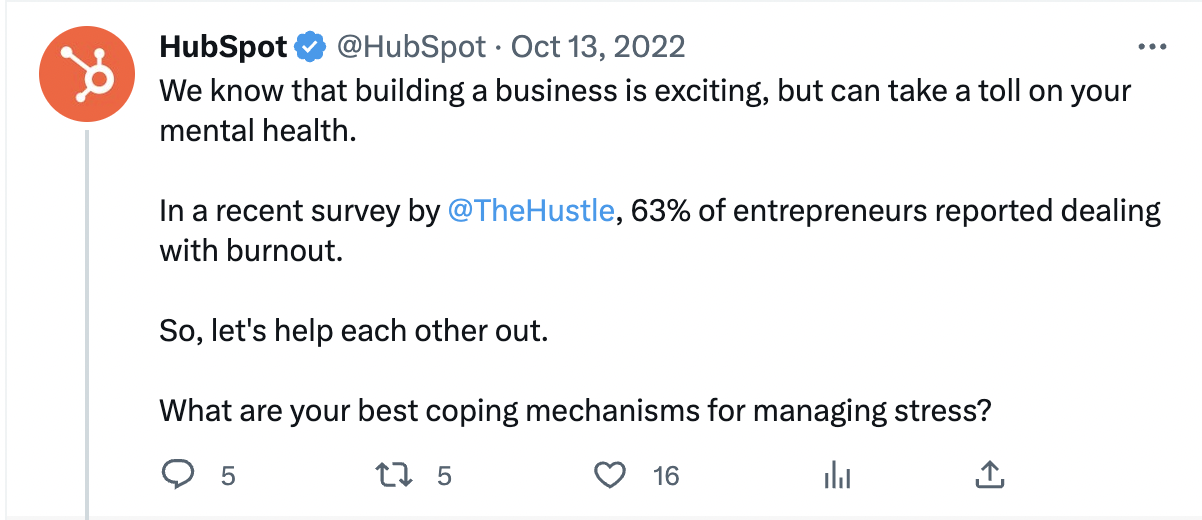Viewport: 1202px width, 520px height.
Task: Click the line "So, let's help each other out."
Action: point(354,331)
